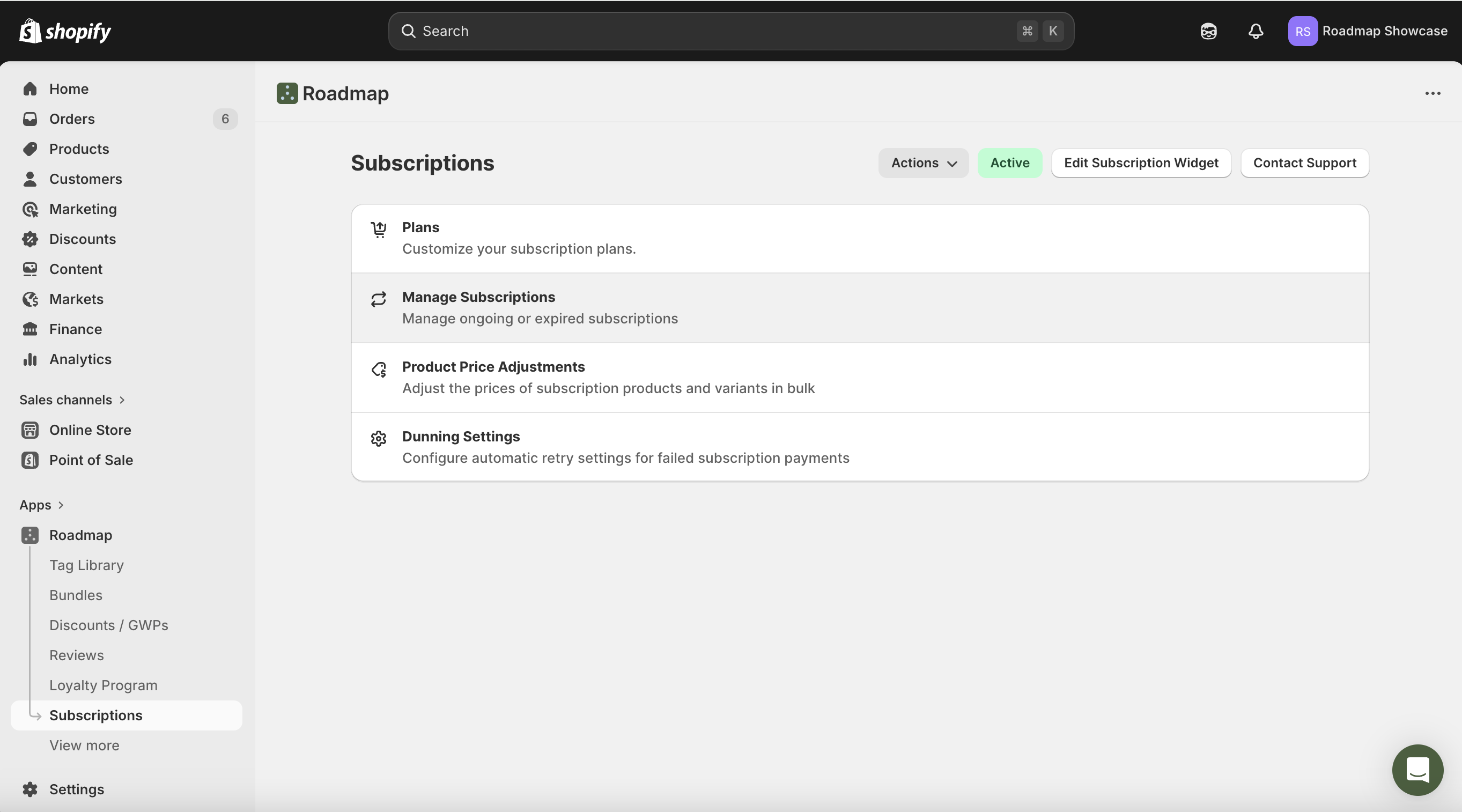Click Edit Subscription Widget

pyautogui.click(x=1141, y=163)
